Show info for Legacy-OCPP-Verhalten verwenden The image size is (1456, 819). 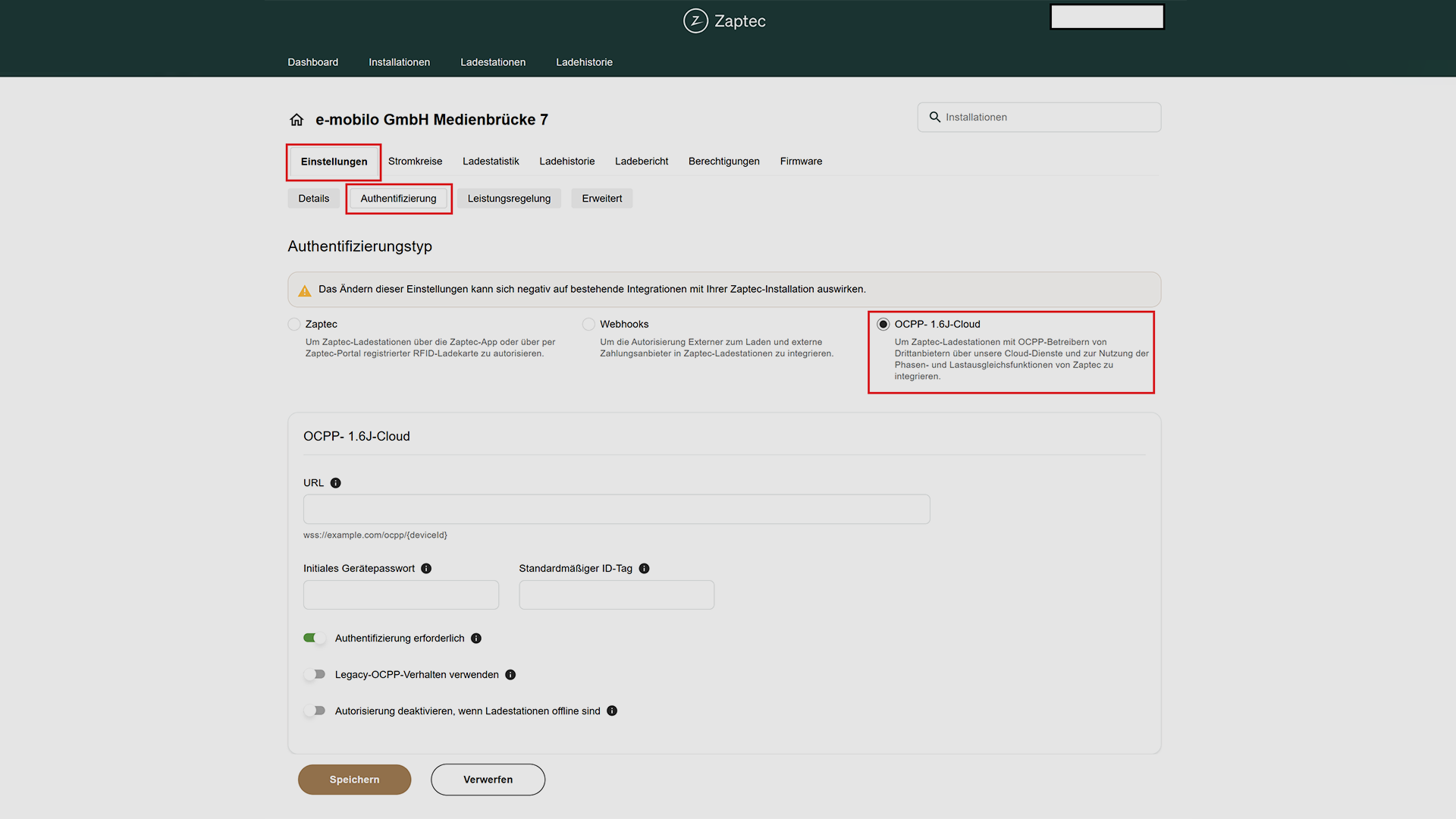click(x=510, y=675)
